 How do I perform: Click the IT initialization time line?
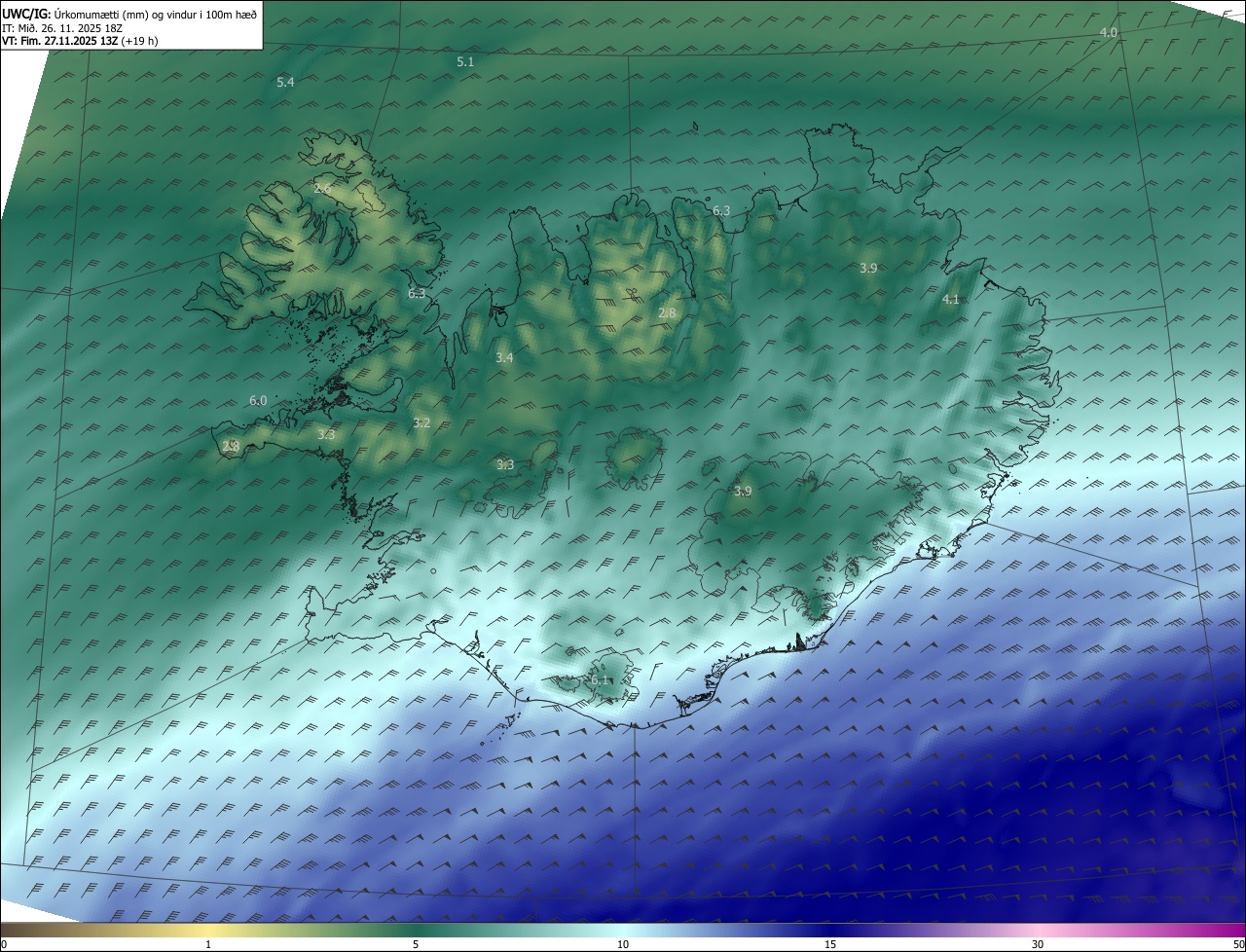click(x=63, y=28)
